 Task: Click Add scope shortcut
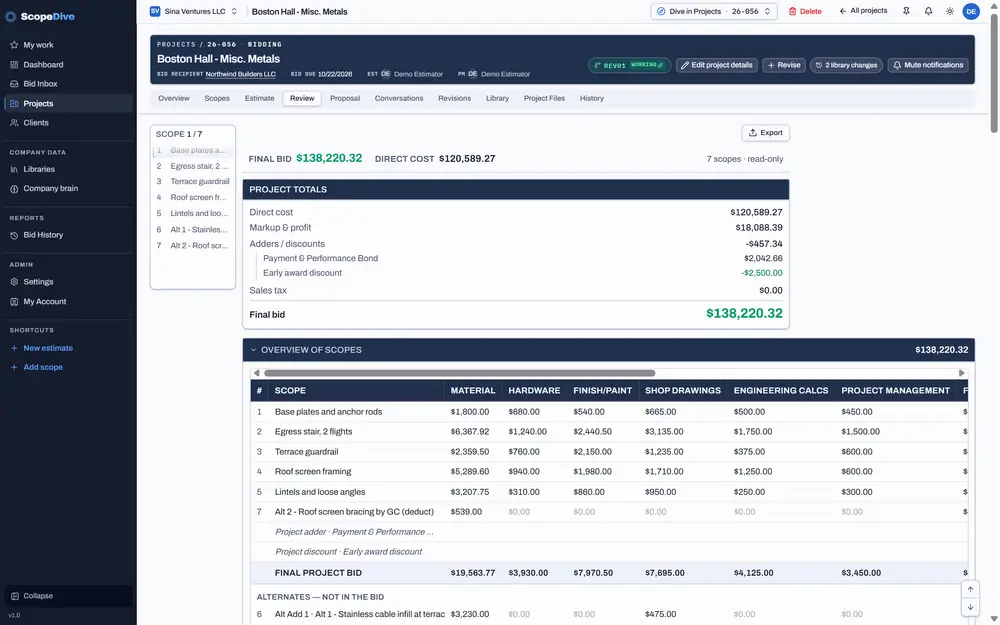(x=43, y=367)
